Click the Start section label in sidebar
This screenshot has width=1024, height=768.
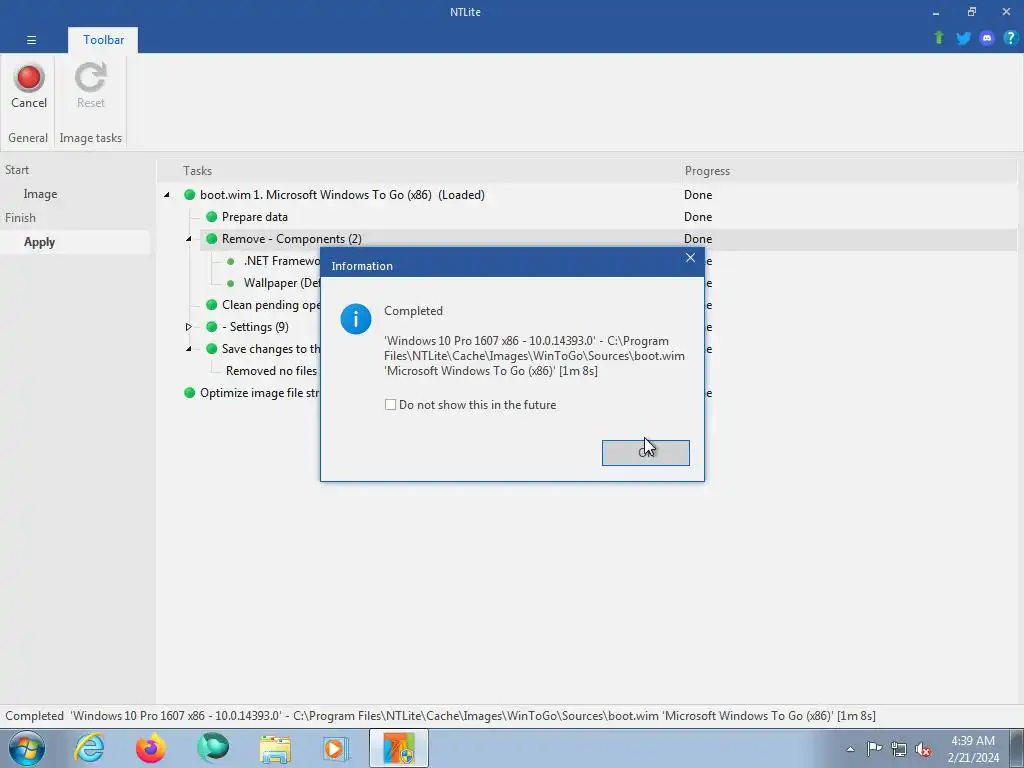pyautogui.click(x=17, y=170)
